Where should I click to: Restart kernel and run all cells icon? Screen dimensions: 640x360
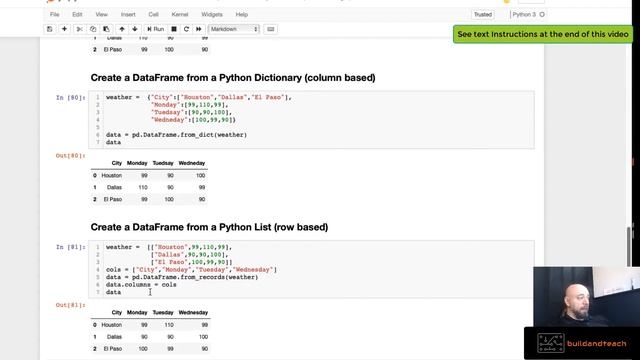click(199, 29)
